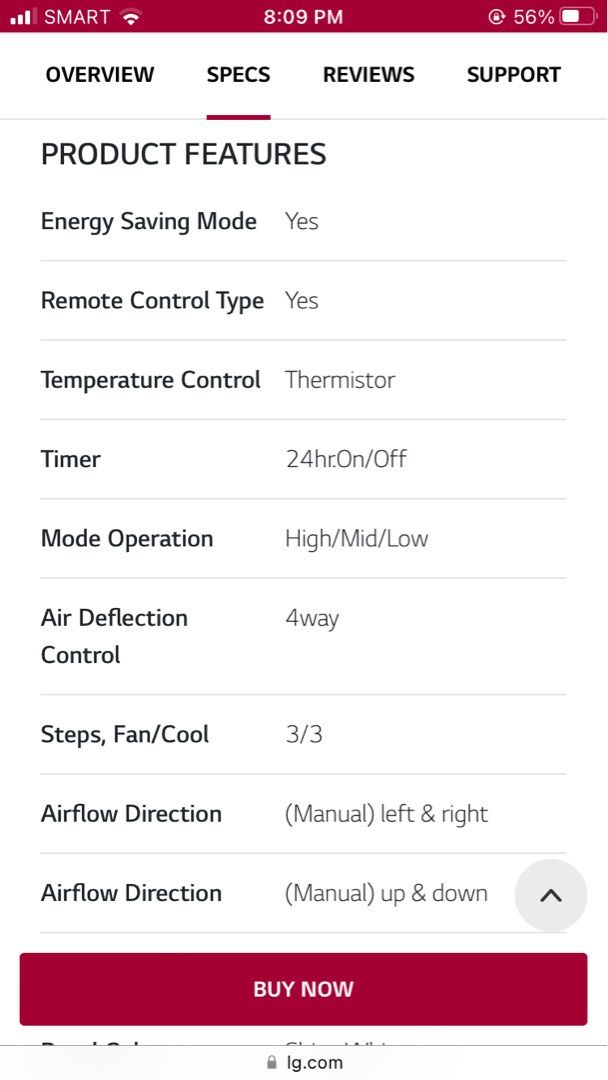Image resolution: width=608 pixels, height=1080 pixels.
Task: Tap the 8:09 PM clock
Action: tap(303, 17)
